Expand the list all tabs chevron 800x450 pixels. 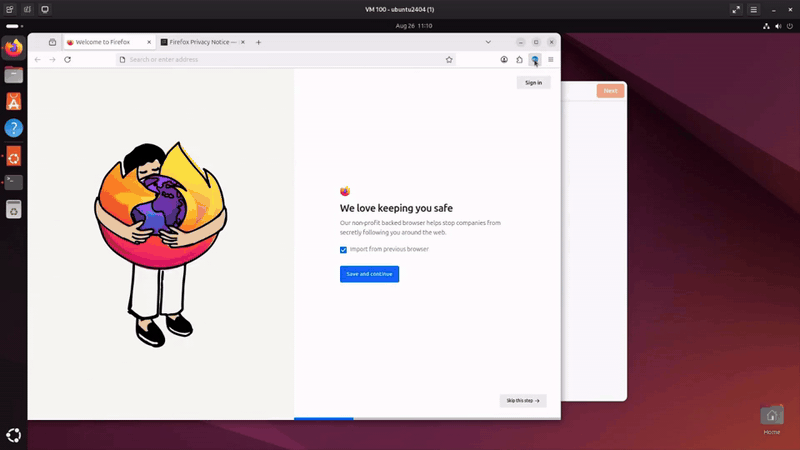pos(488,42)
